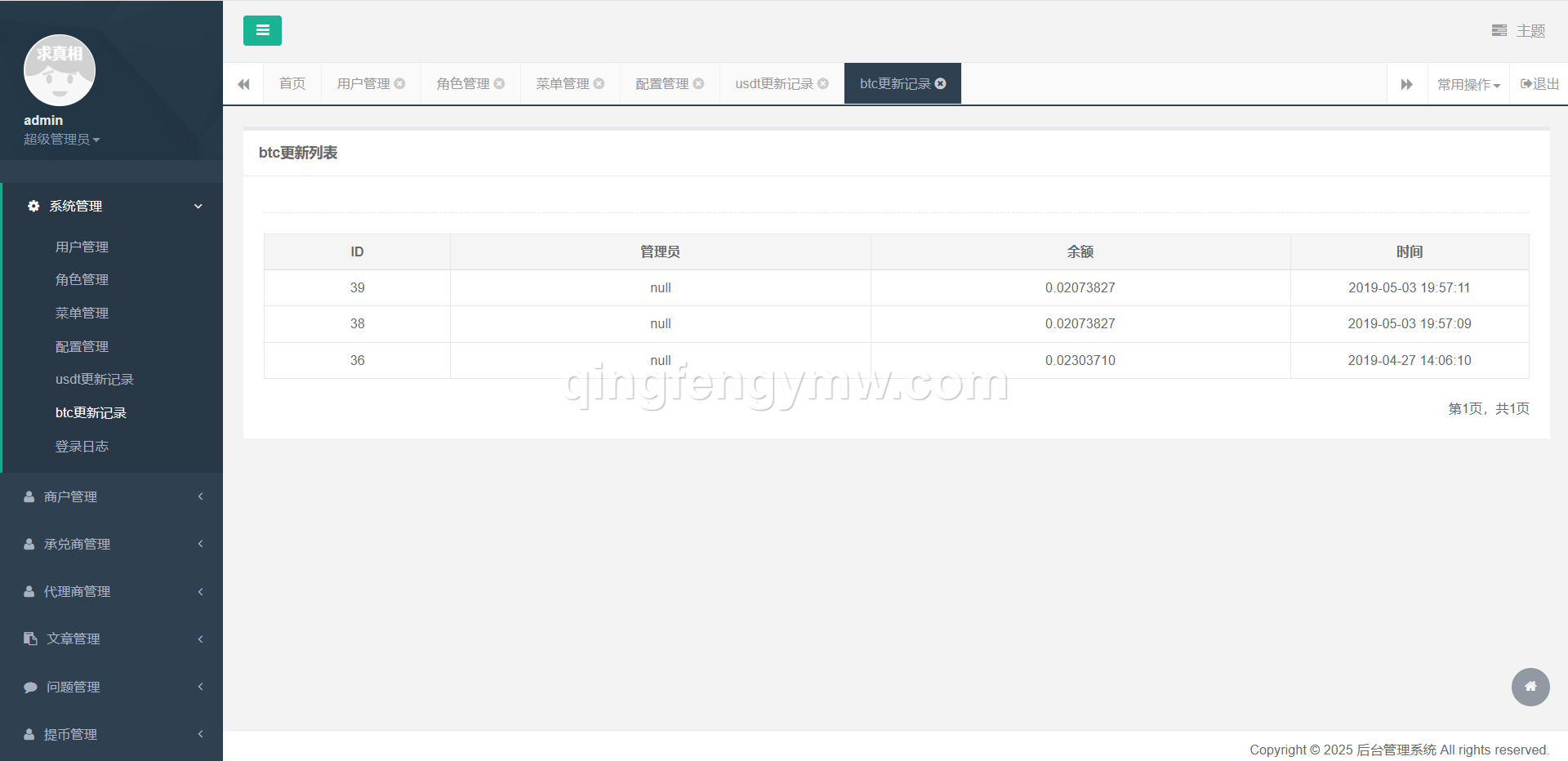Switch to the 首页 tab

[x=292, y=83]
